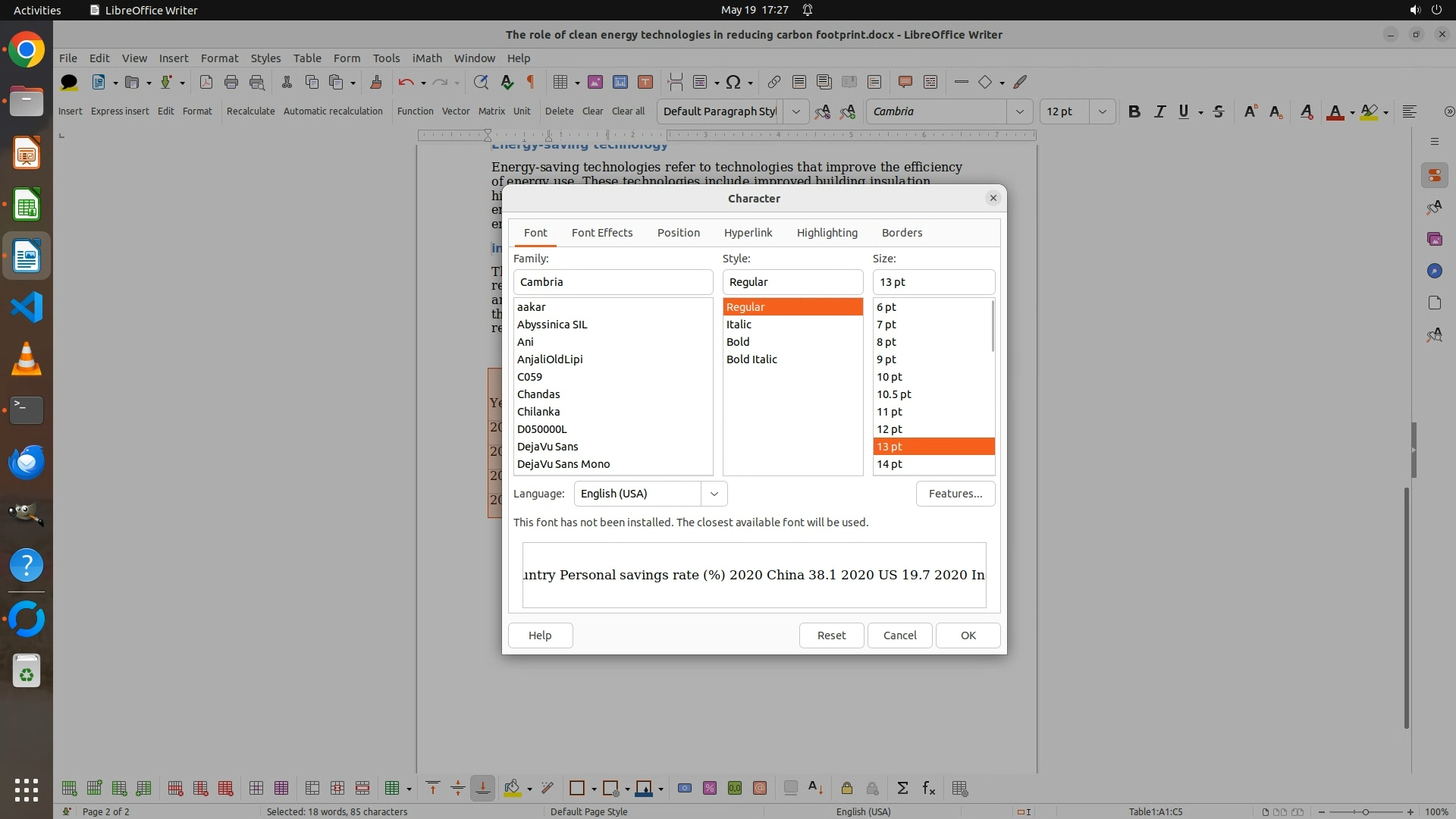Click the Strikethrough icon in toolbar
This screenshot has height=819, width=1456.
click(1219, 111)
